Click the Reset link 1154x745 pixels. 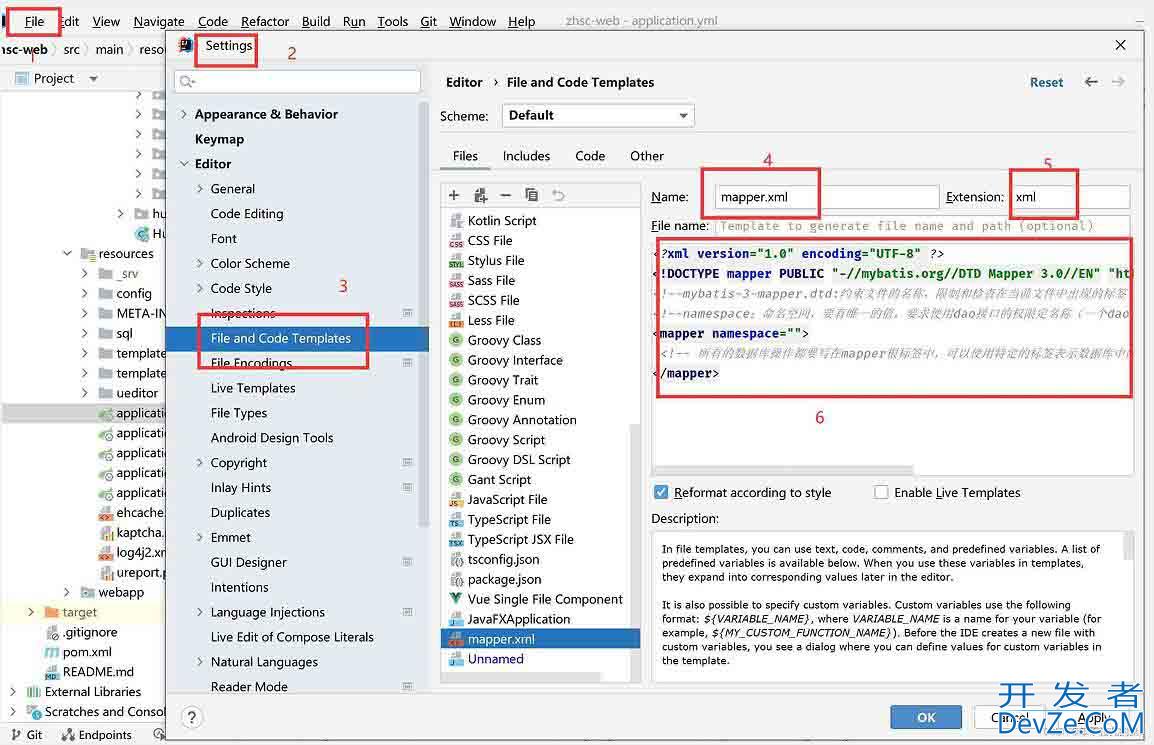[1046, 82]
